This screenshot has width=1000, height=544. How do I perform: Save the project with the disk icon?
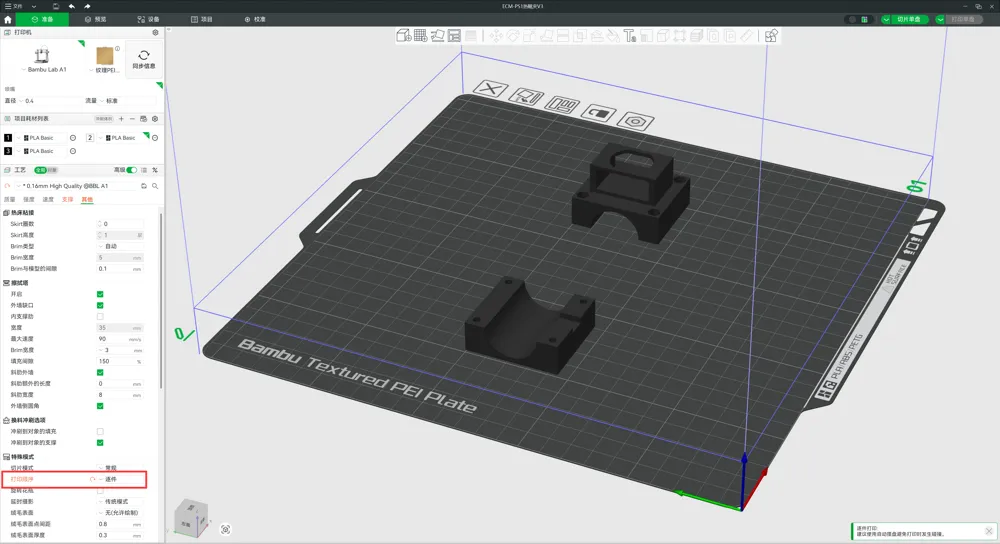click(56, 6)
